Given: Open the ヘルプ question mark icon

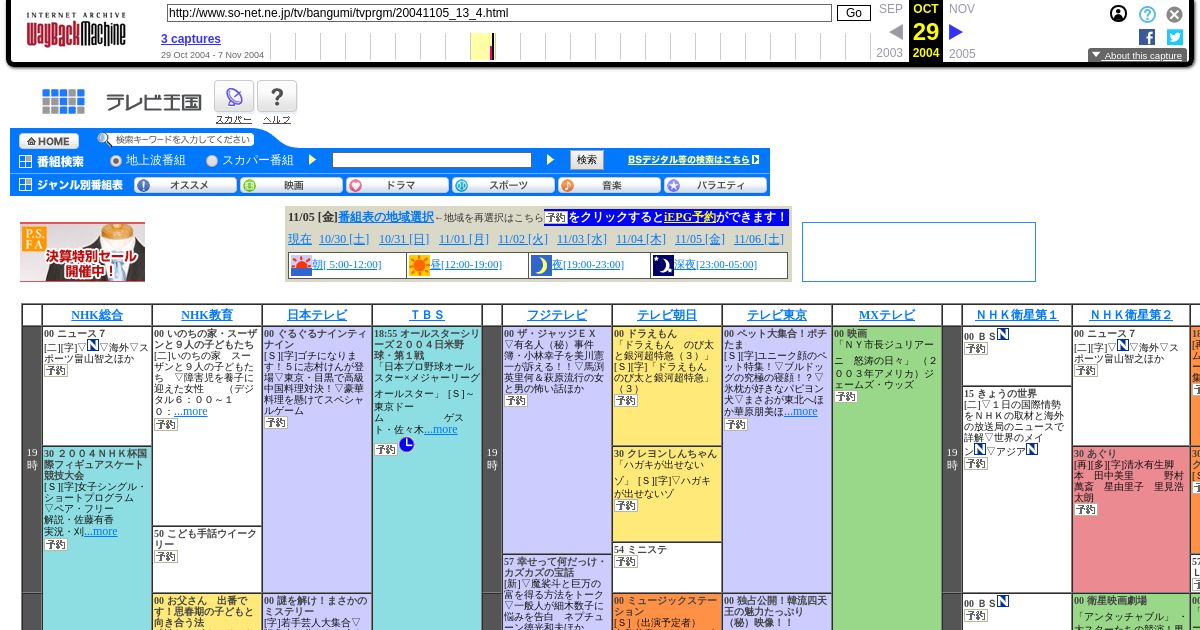Looking at the screenshot, I should pyautogui.click(x=277, y=97).
